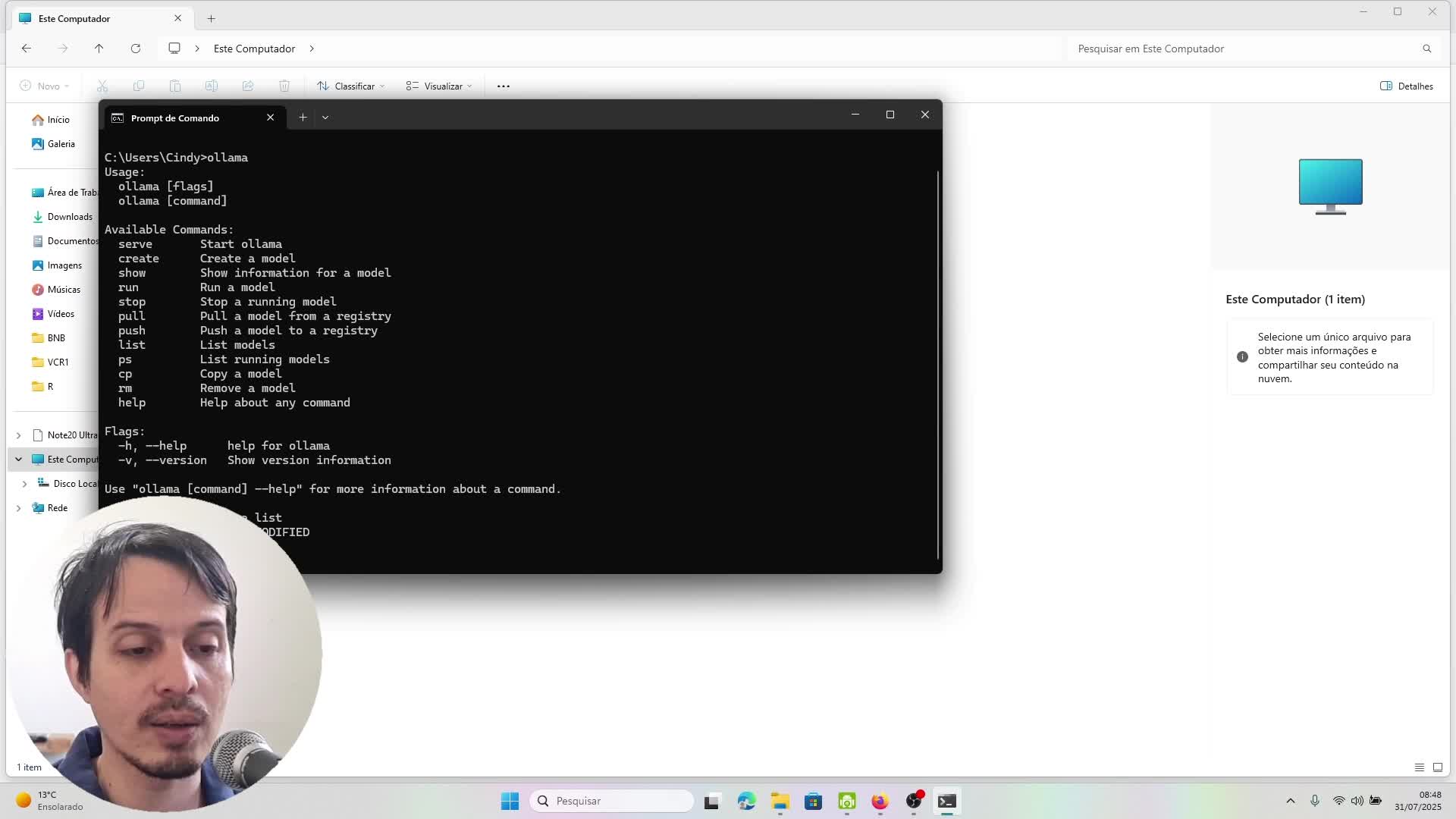Expand the Note20 Ultra tree node
The width and height of the screenshot is (1456, 819).
18,435
